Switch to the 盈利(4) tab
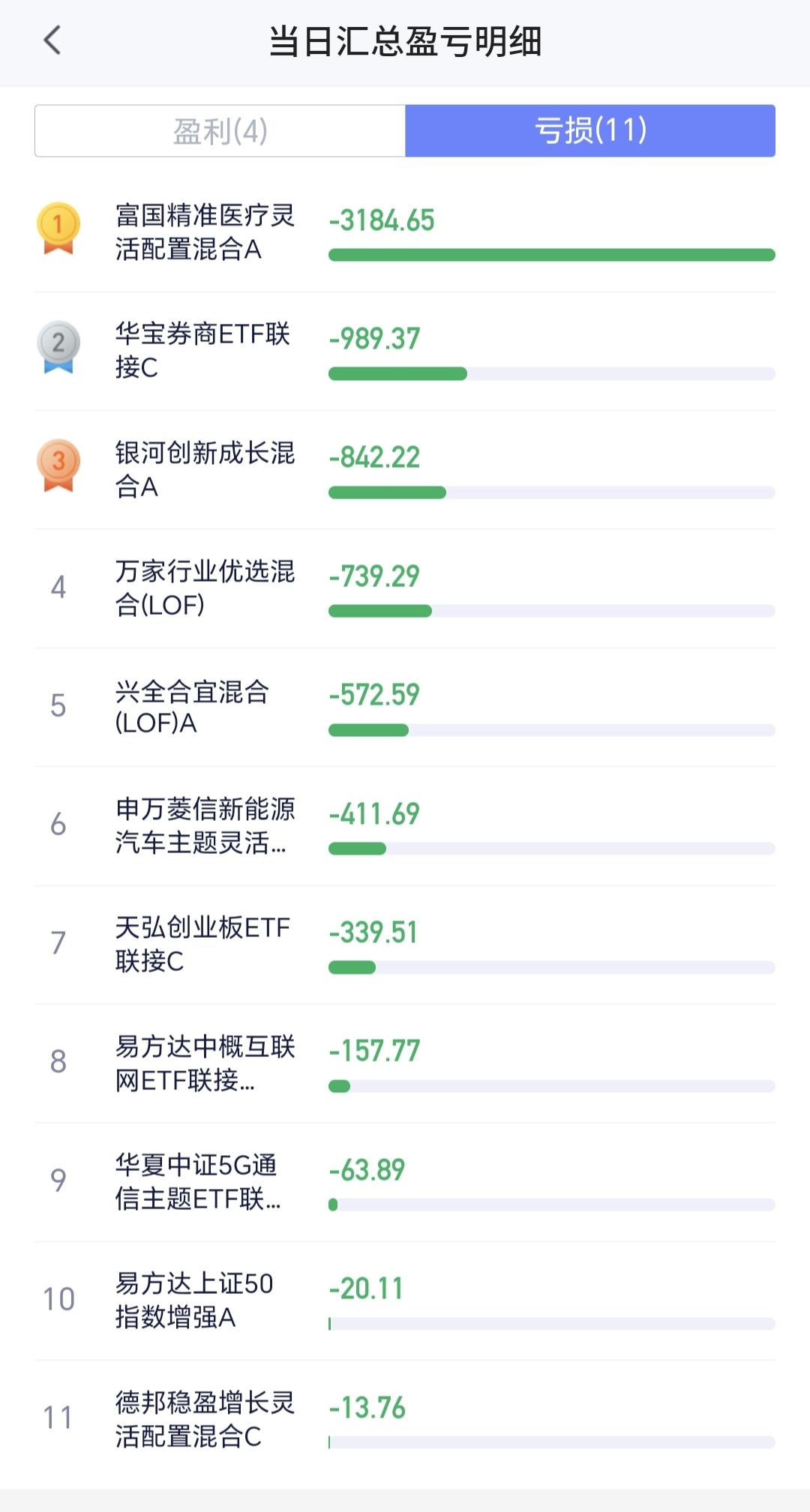The image size is (810, 1512). (220, 131)
